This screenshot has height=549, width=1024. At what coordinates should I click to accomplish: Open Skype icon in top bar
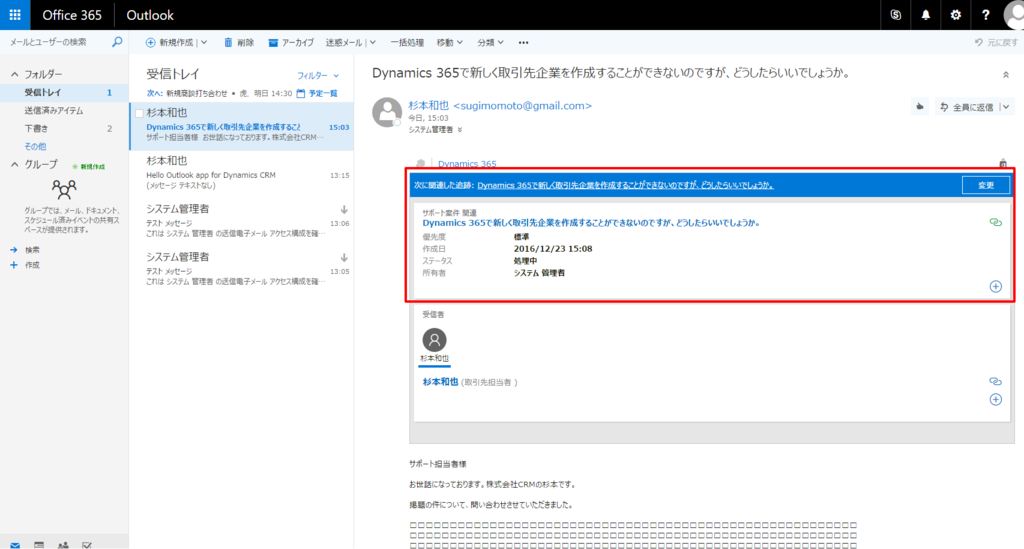[x=895, y=14]
